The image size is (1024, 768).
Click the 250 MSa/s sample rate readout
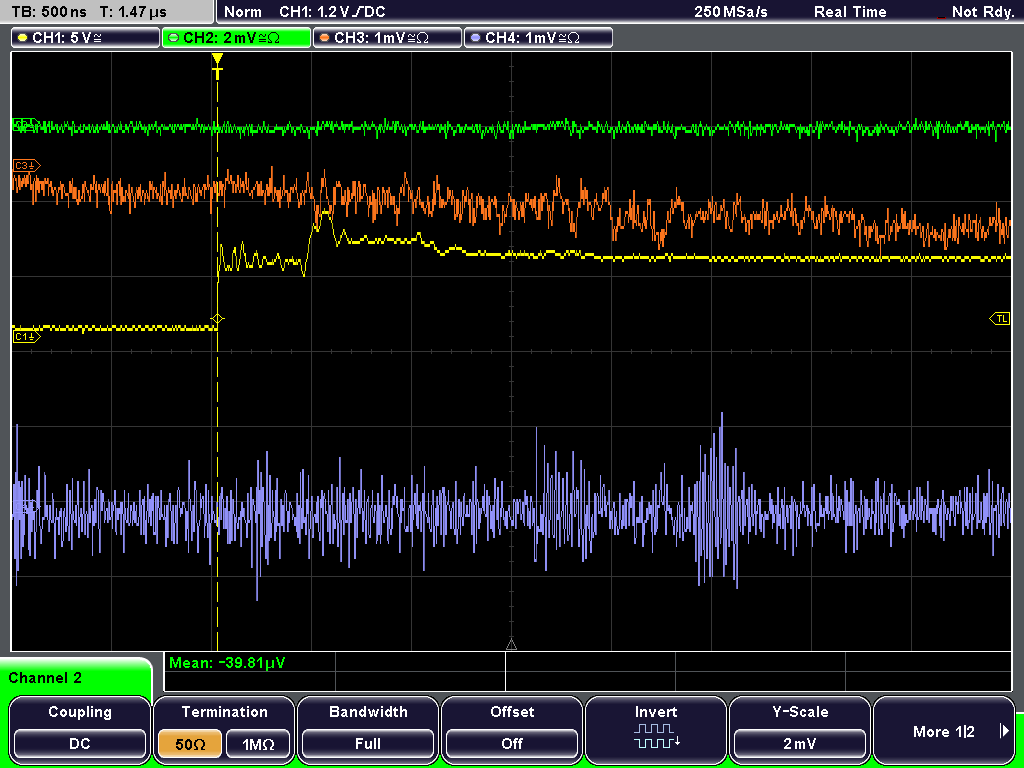731,12
